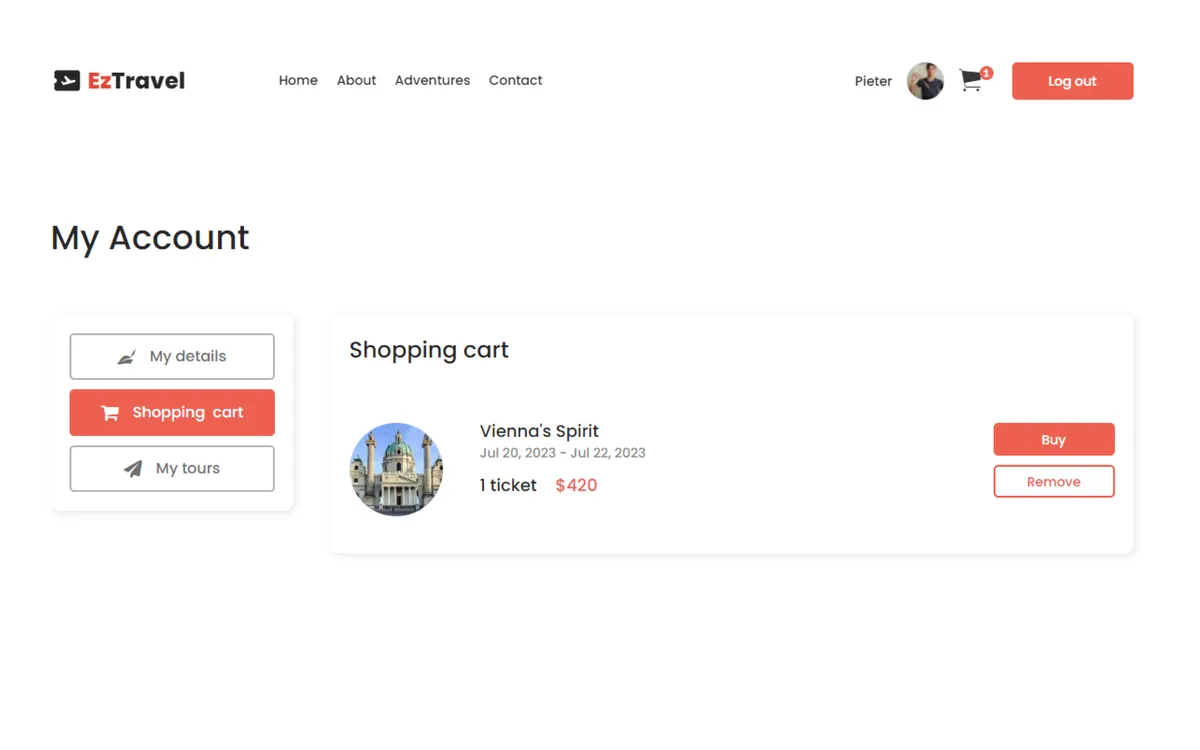Click the Log out button

tap(1072, 81)
